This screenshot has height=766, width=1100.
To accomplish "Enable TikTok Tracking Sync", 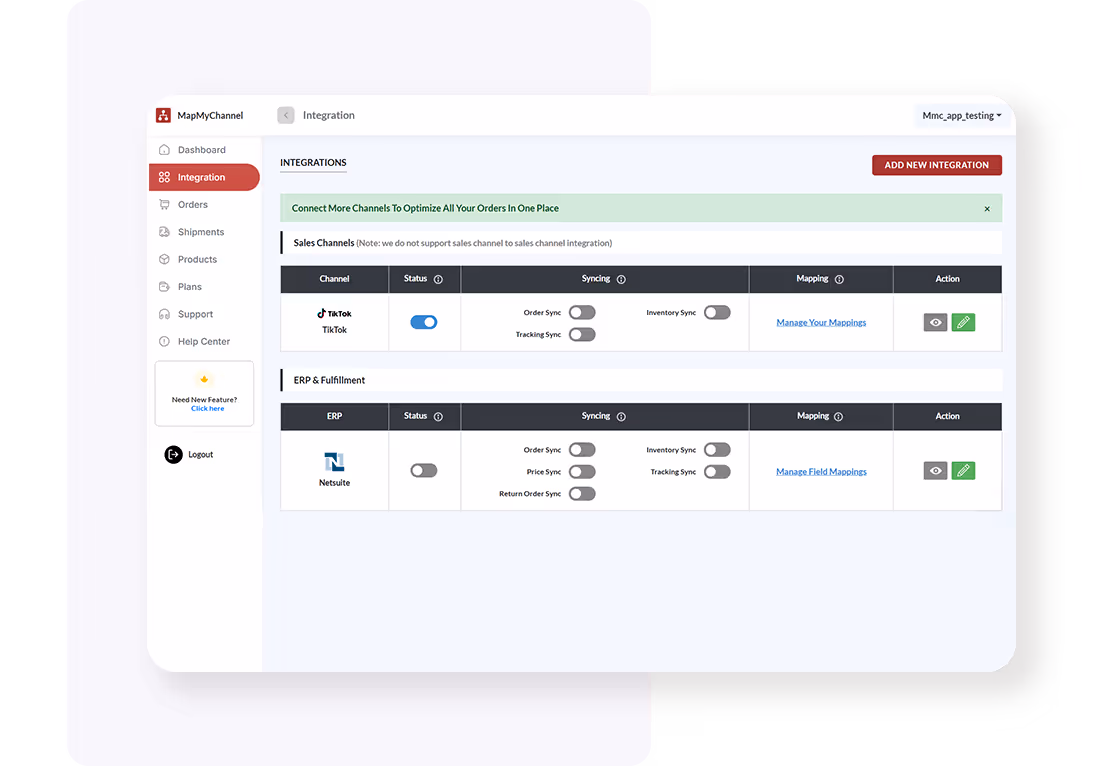I will (582, 334).
